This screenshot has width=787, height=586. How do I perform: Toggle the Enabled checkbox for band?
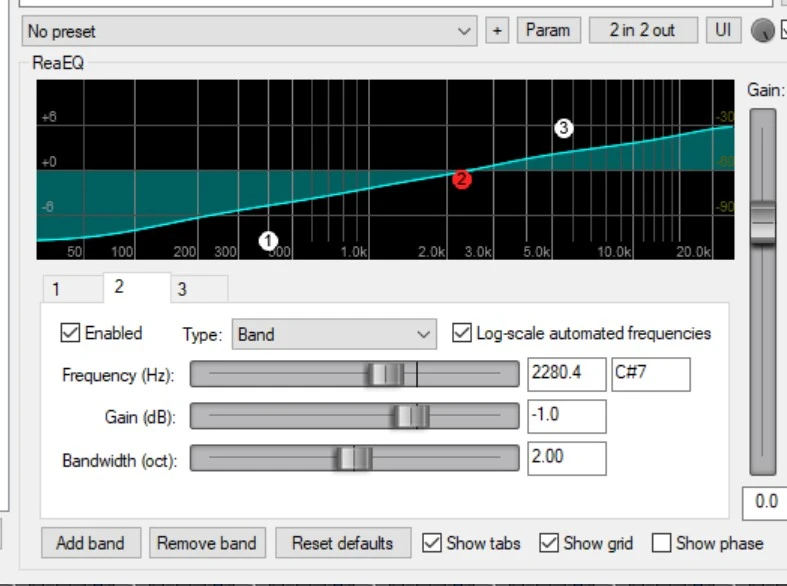click(71, 333)
